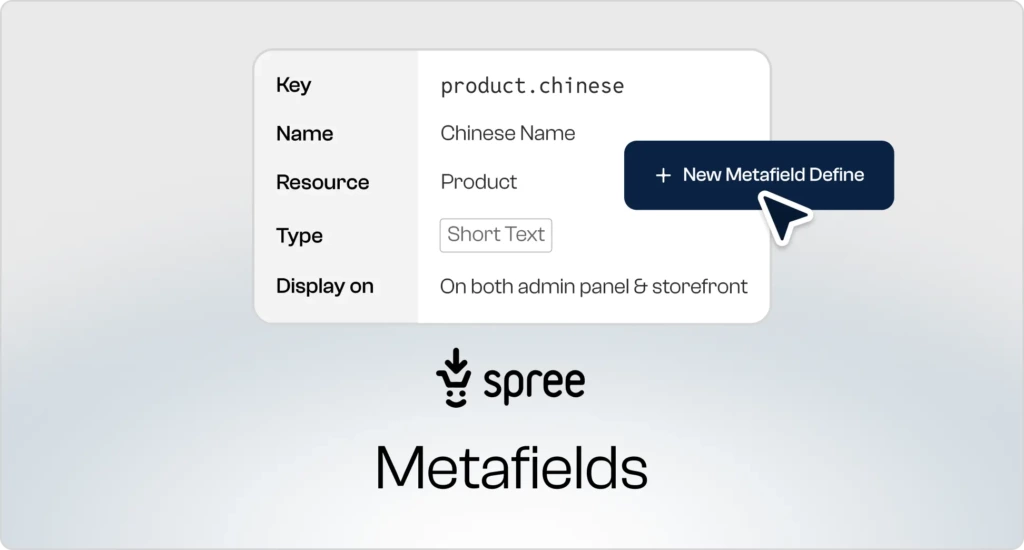Click the large Metafields heading
Viewport: 1024px width, 550px height.
click(x=511, y=468)
